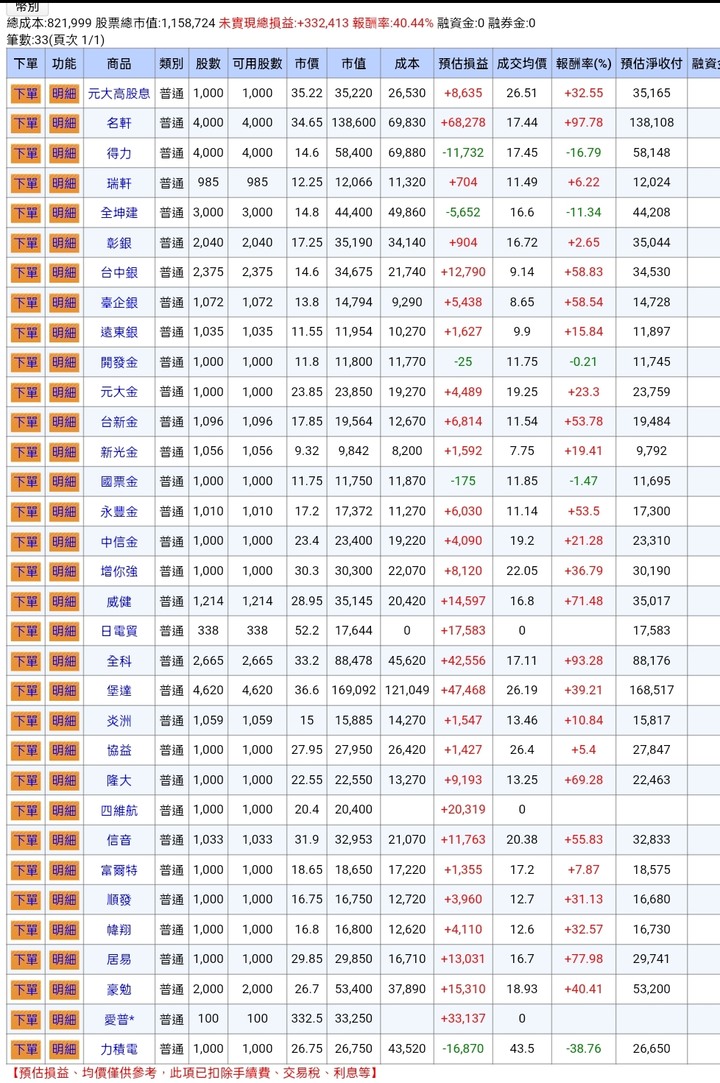Open 明細 for 元大高股息 row
This screenshot has width=720, height=1083.
[x=64, y=93]
